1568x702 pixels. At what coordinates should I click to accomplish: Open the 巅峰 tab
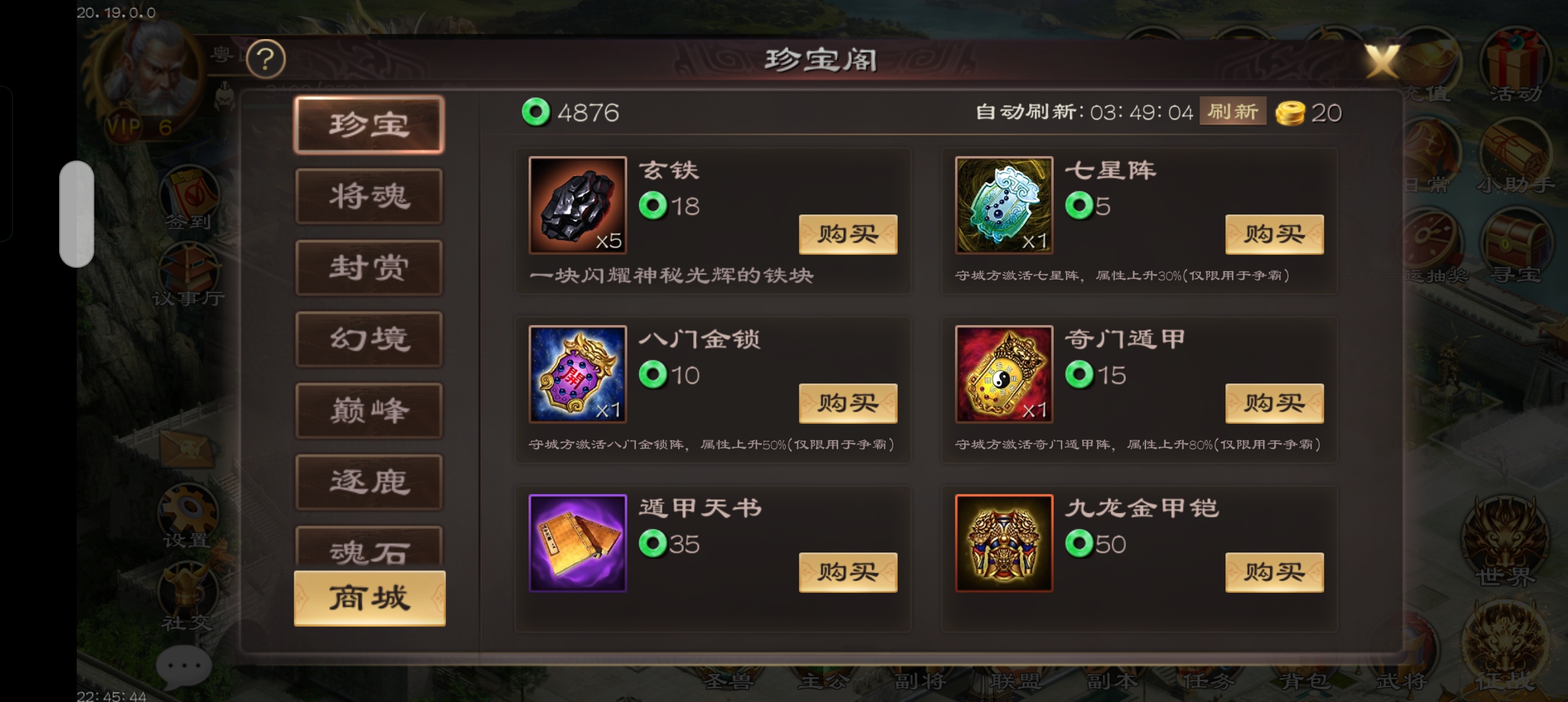[369, 411]
